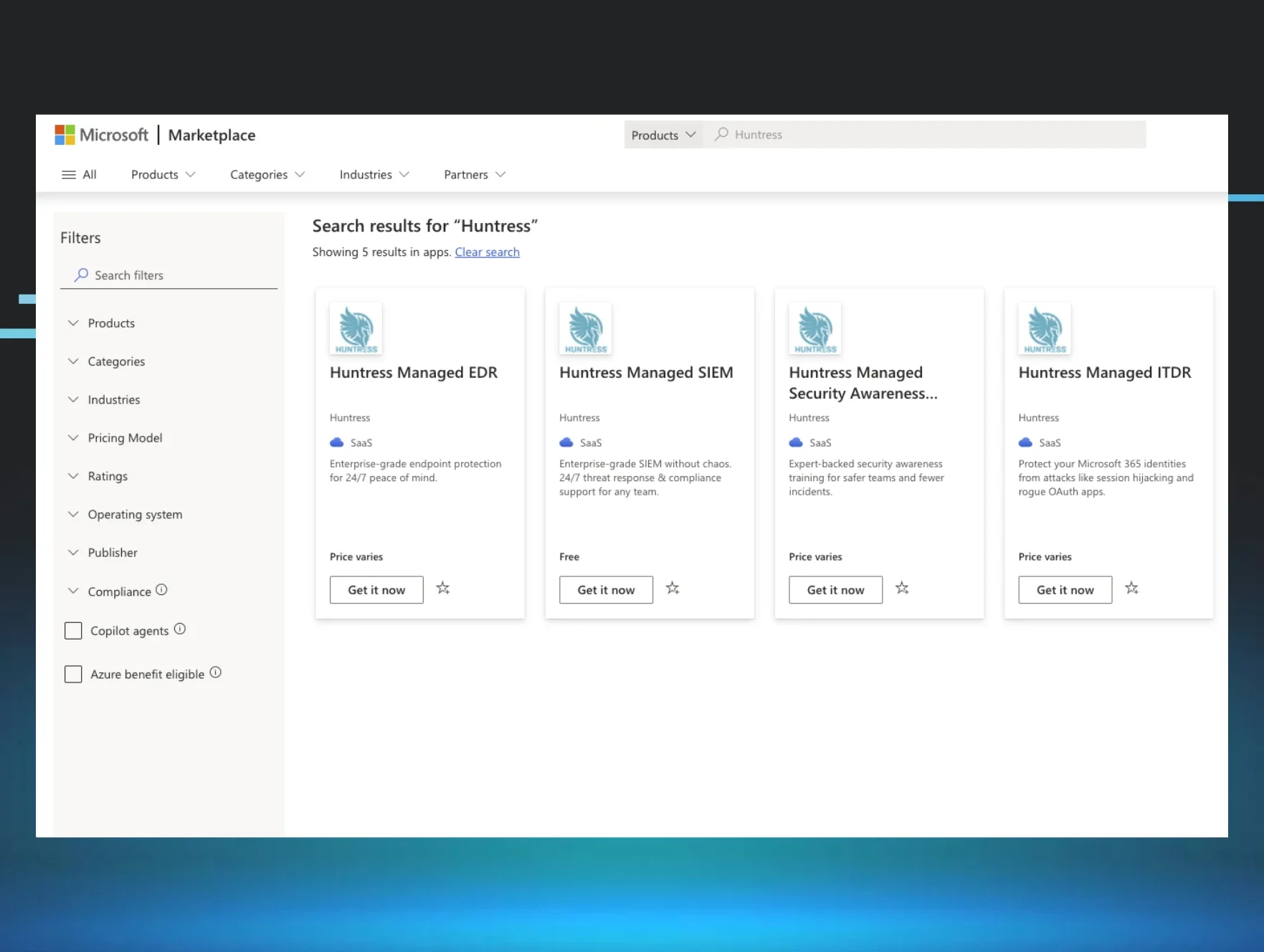Enable the Copilot agents checkbox
The image size is (1264, 952).
[73, 631]
